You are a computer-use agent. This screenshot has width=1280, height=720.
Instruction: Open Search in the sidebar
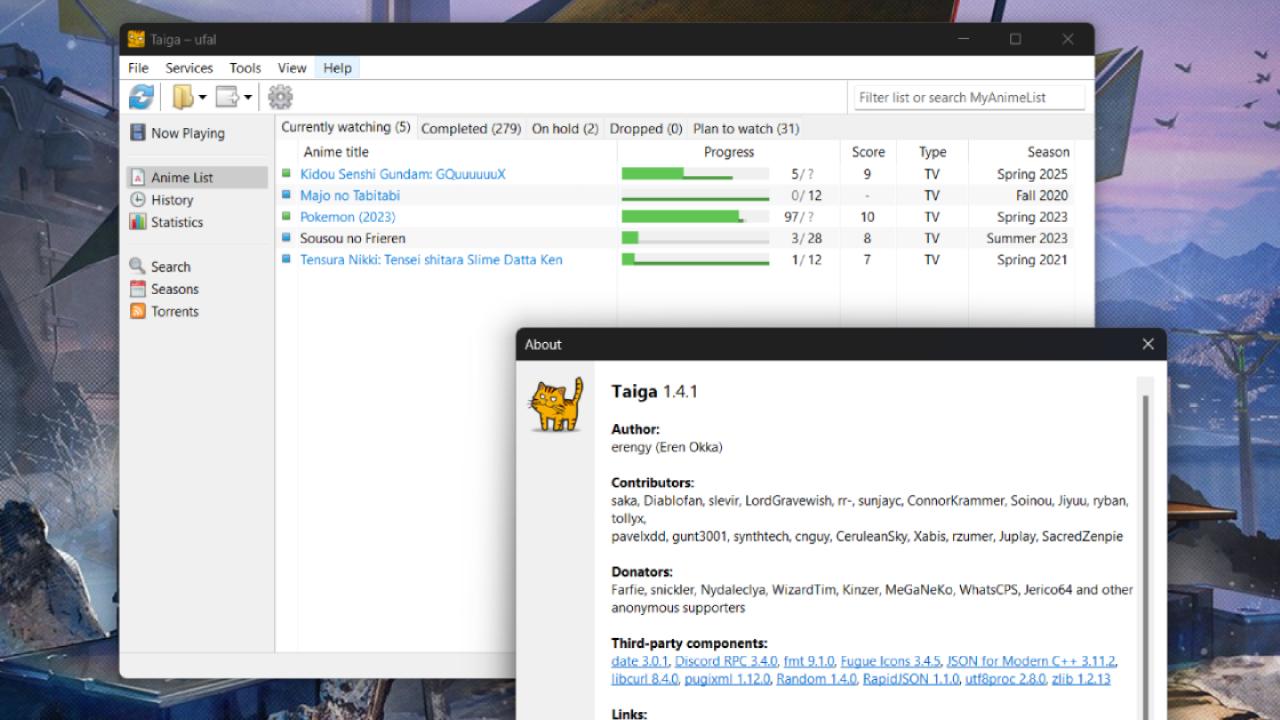tap(160, 267)
